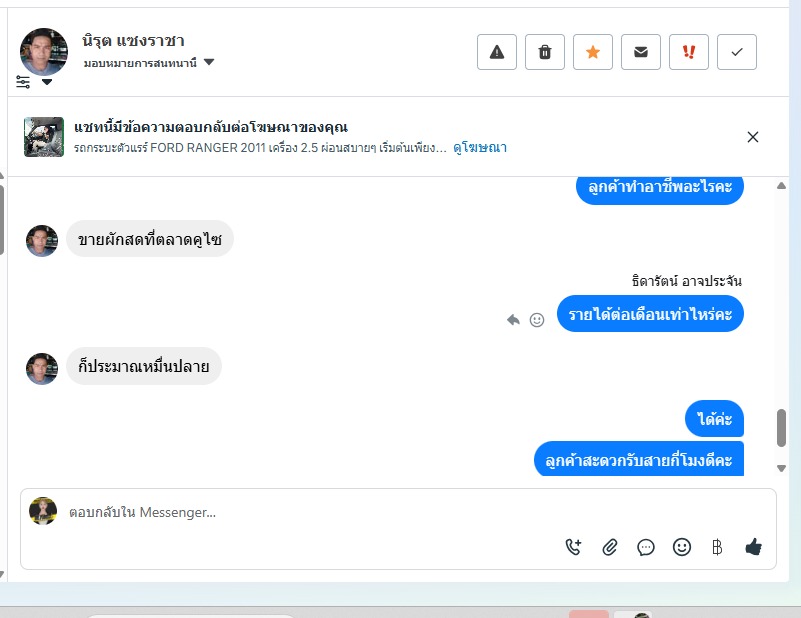Image resolution: width=801 pixels, height=618 pixels.
Task: Open saved replies speech bubble icon
Action: point(646,548)
